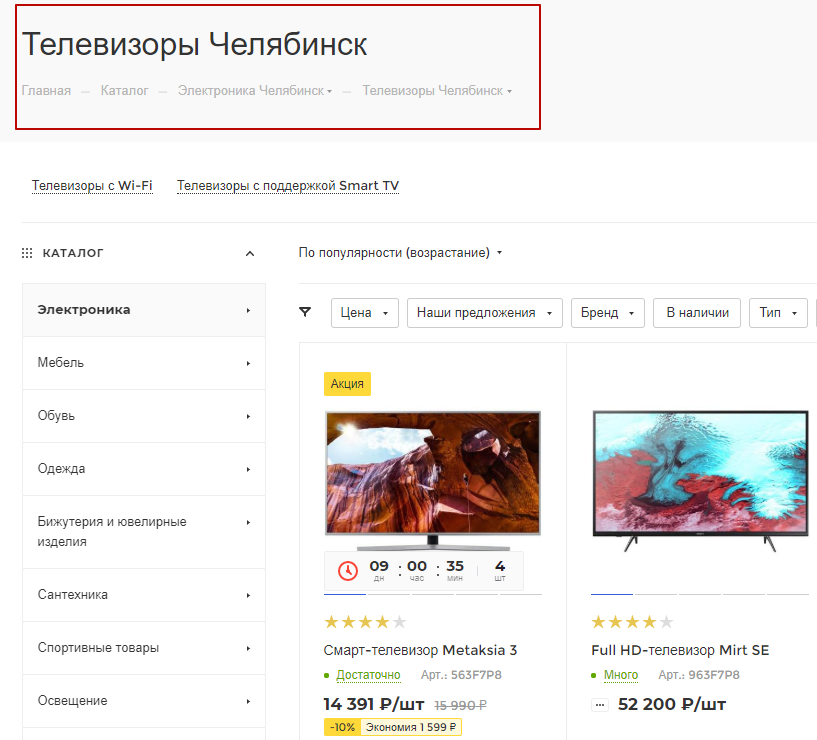Open the Наши предложения filter dropdown
817x740 pixels.
(x=485, y=313)
